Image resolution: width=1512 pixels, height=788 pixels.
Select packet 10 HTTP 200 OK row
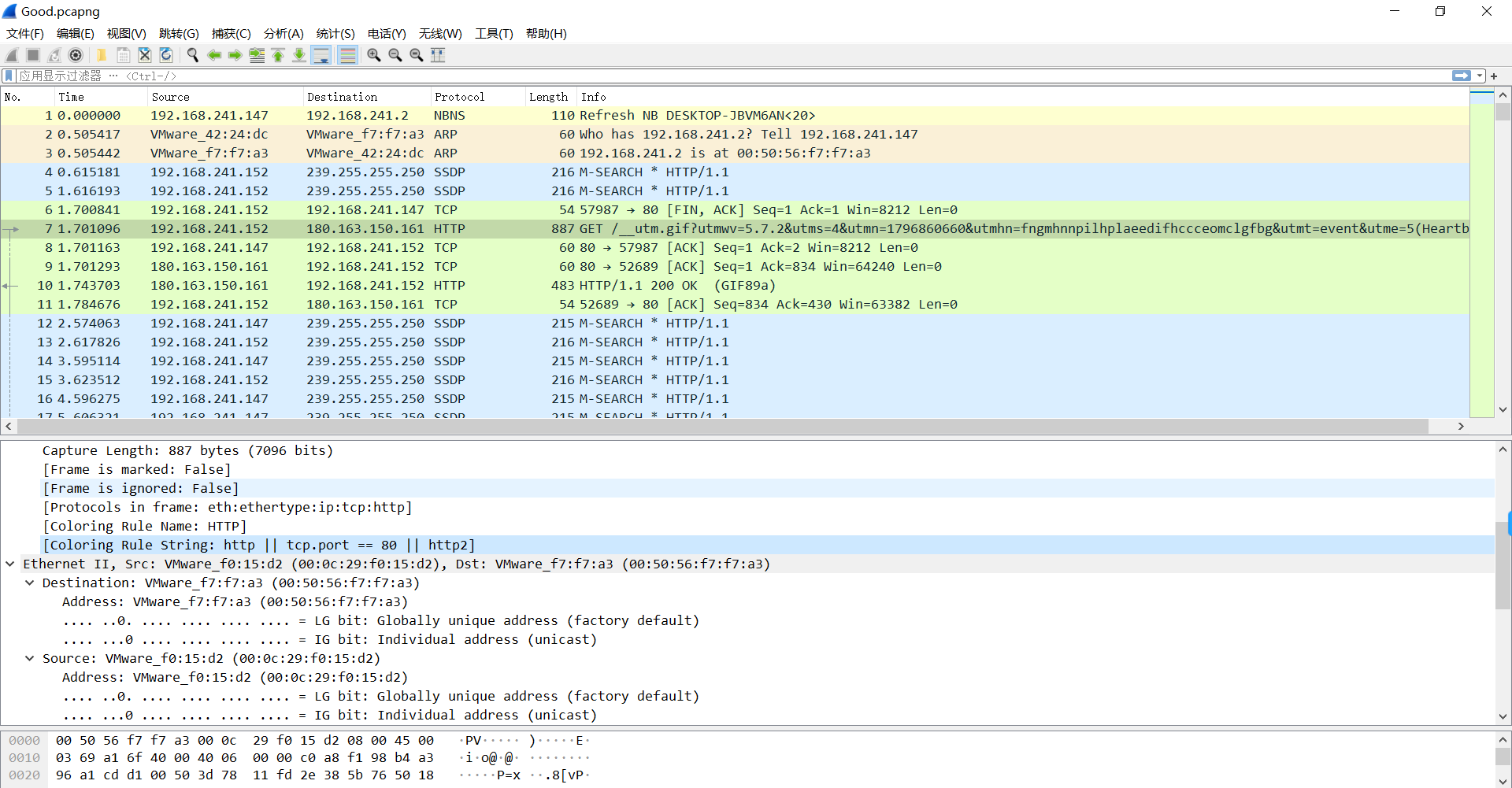[735, 285]
